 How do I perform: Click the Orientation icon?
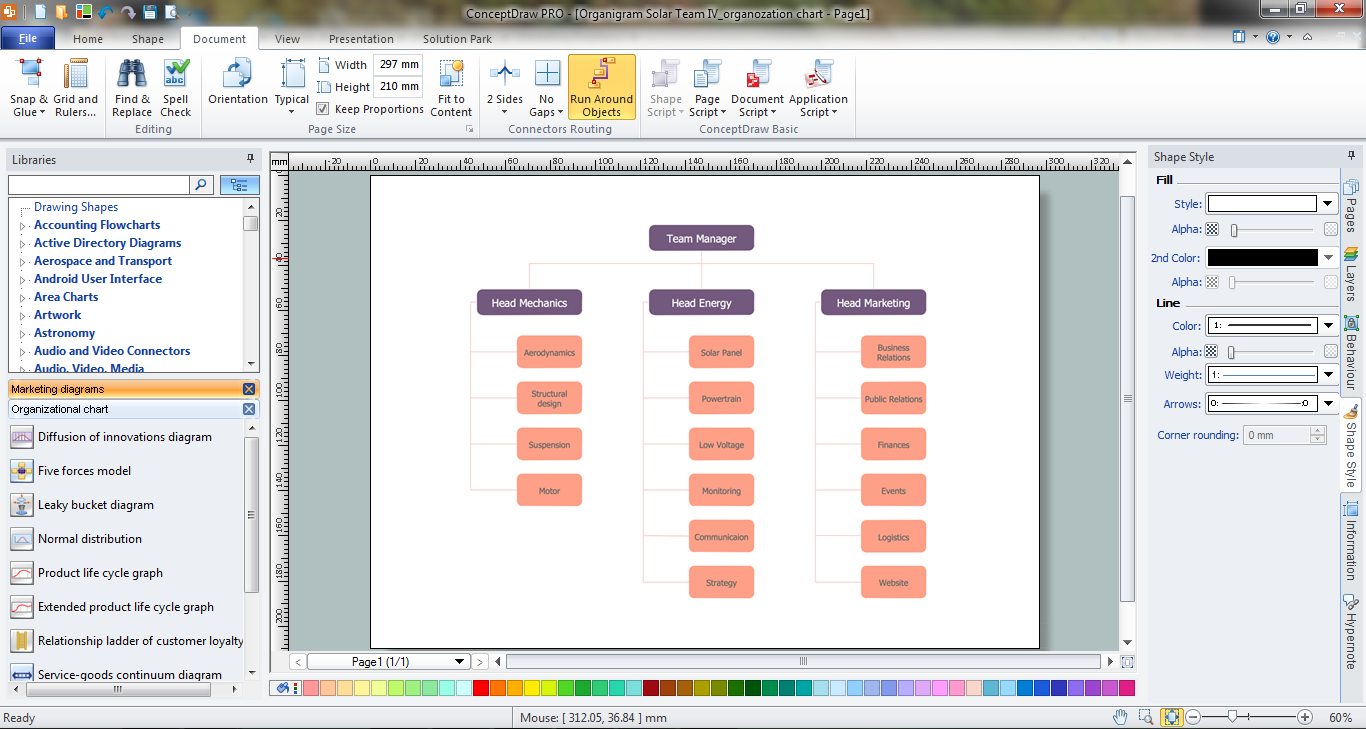pos(237,75)
